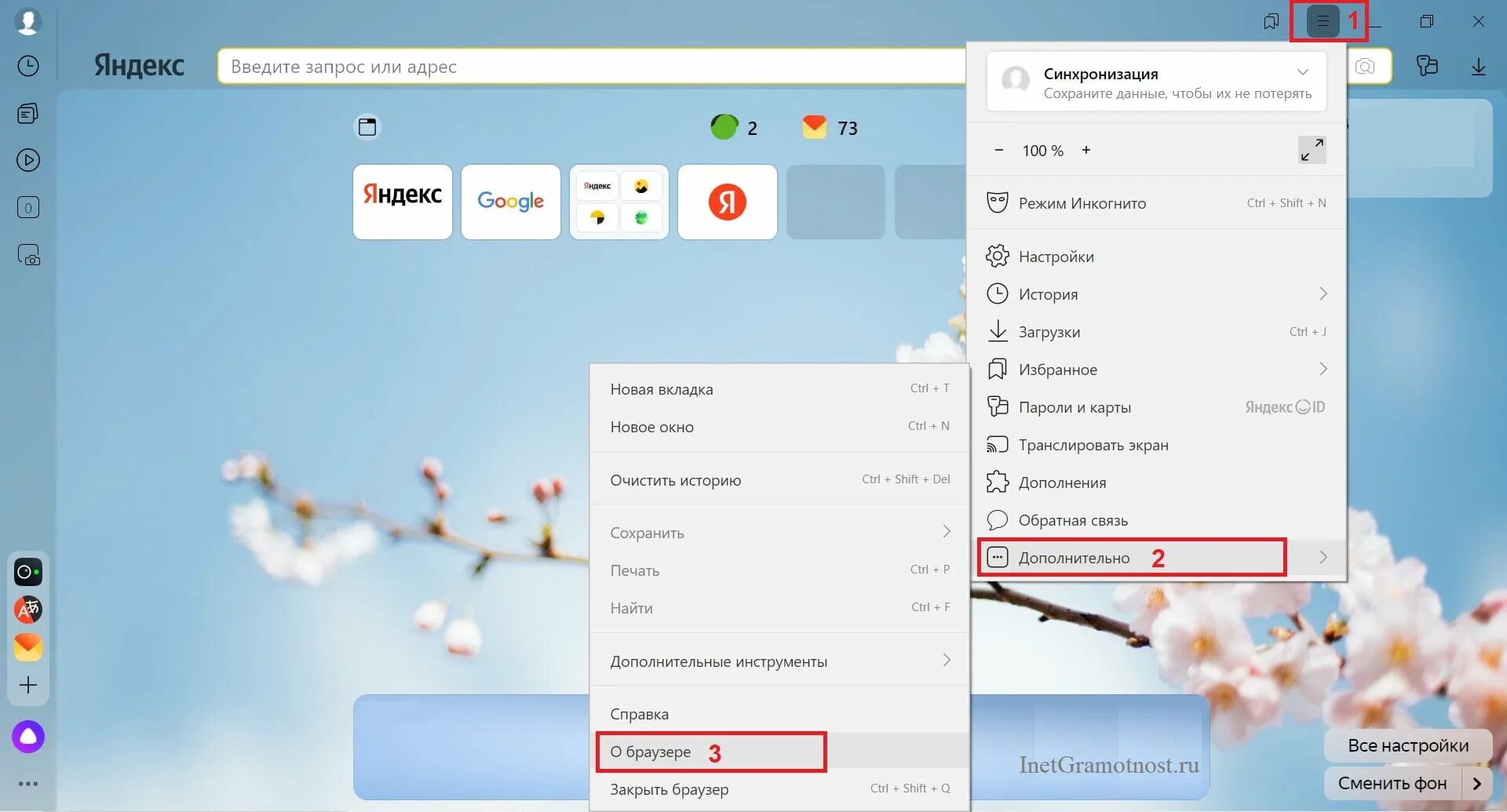Screen dimensions: 1507x812
Task: Expand the Избранное submenu arrow
Action: click(1323, 369)
